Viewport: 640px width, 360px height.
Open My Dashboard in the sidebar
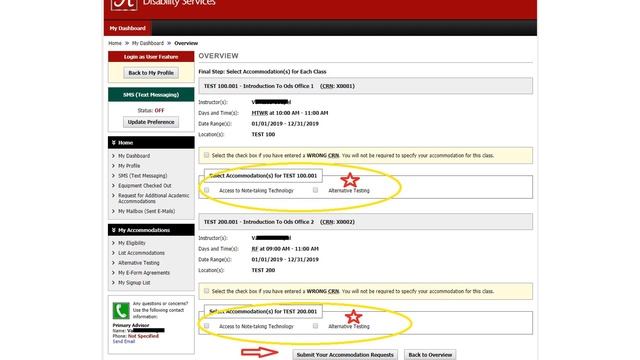(x=134, y=156)
